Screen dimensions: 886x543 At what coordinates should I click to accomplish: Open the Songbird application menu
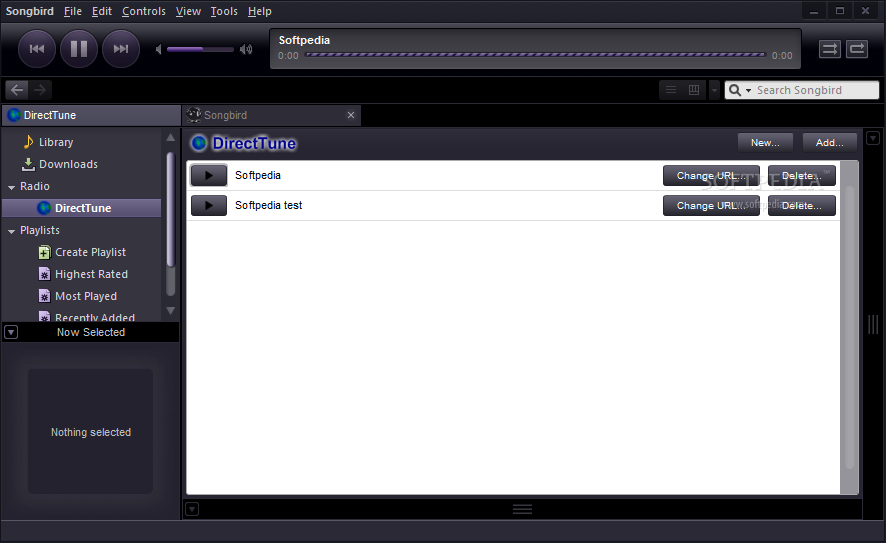point(29,11)
